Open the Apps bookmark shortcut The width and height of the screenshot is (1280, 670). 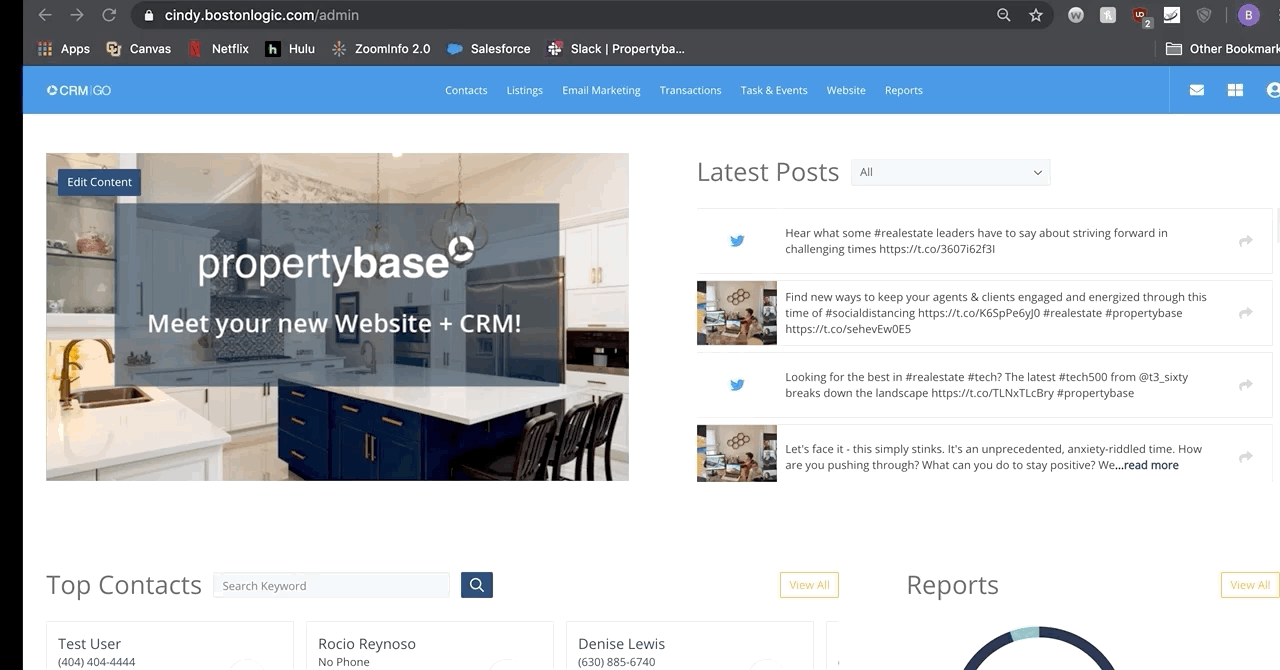click(63, 49)
